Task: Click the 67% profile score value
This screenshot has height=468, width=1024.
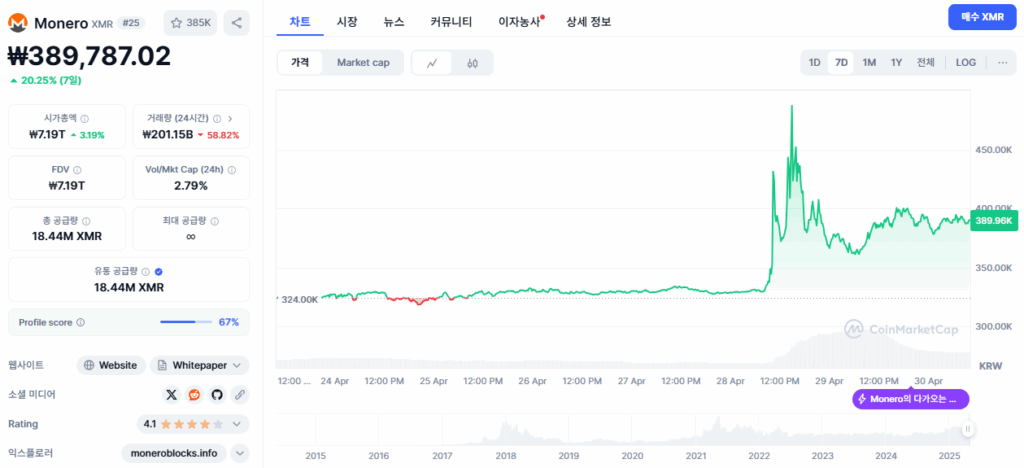Action: point(229,322)
